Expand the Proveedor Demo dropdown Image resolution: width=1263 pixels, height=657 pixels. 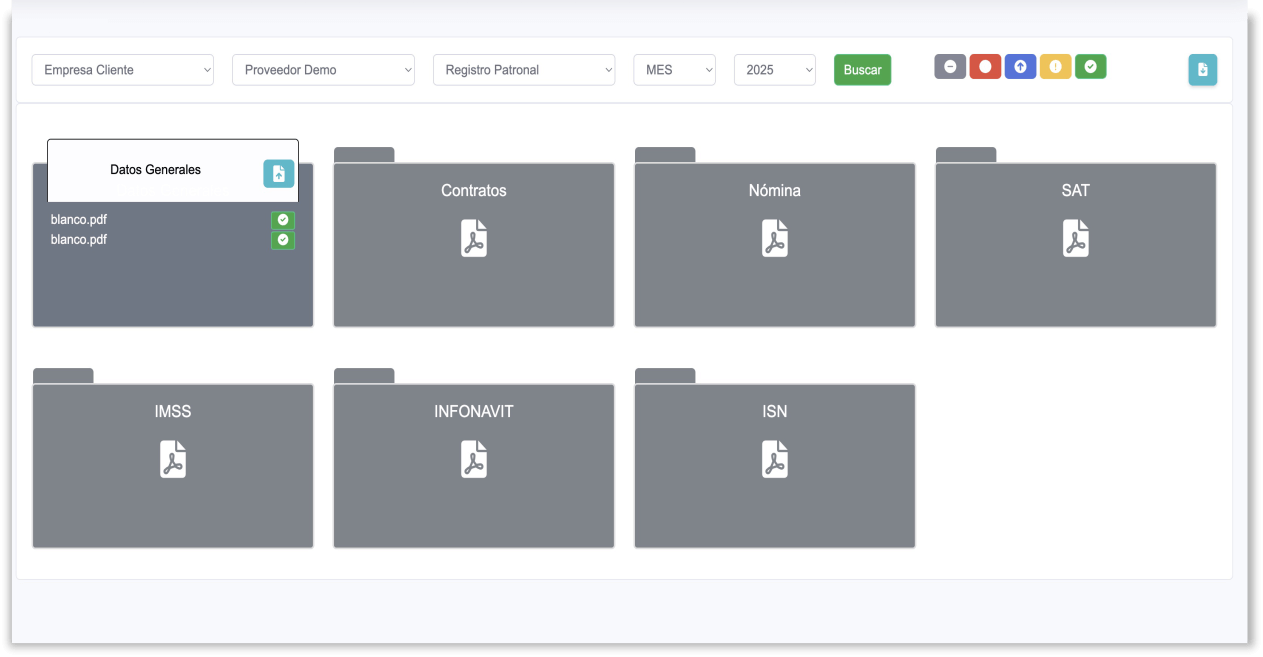[x=323, y=70]
